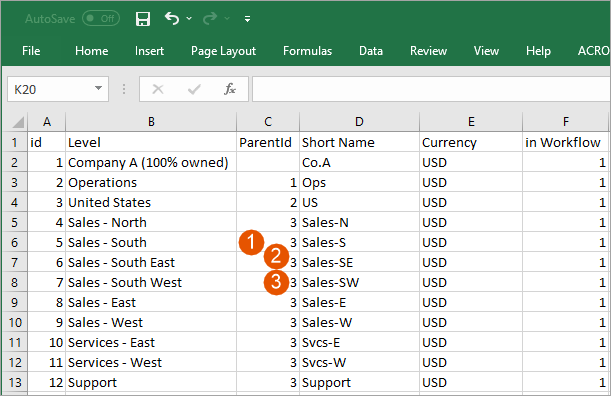Select the 'Sales-W' short name cell
The width and height of the screenshot is (611, 396).
pyautogui.click(x=359, y=322)
